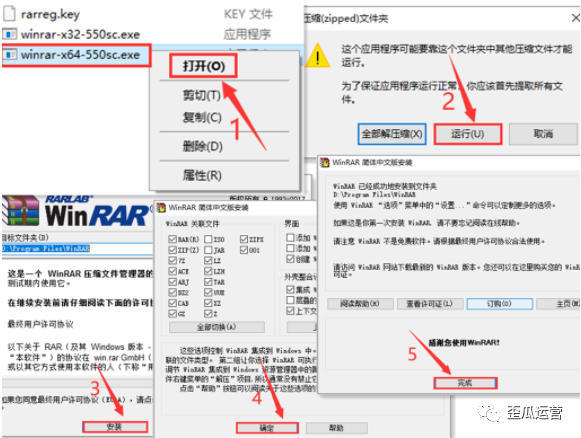Click the 阅读帮助 button
This screenshot has height=438, width=581.
pyautogui.click(x=360, y=304)
